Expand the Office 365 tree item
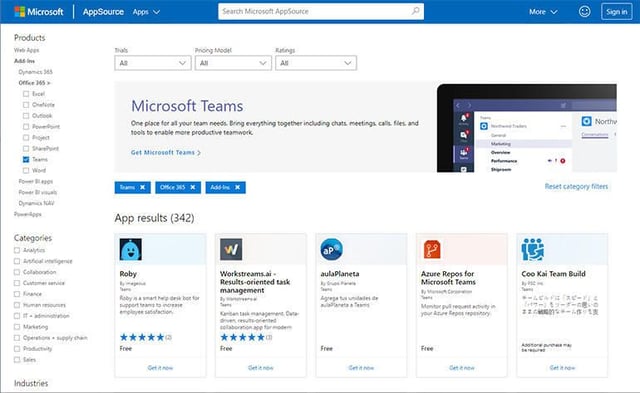Screen dimensions: 640x393 [34, 83]
